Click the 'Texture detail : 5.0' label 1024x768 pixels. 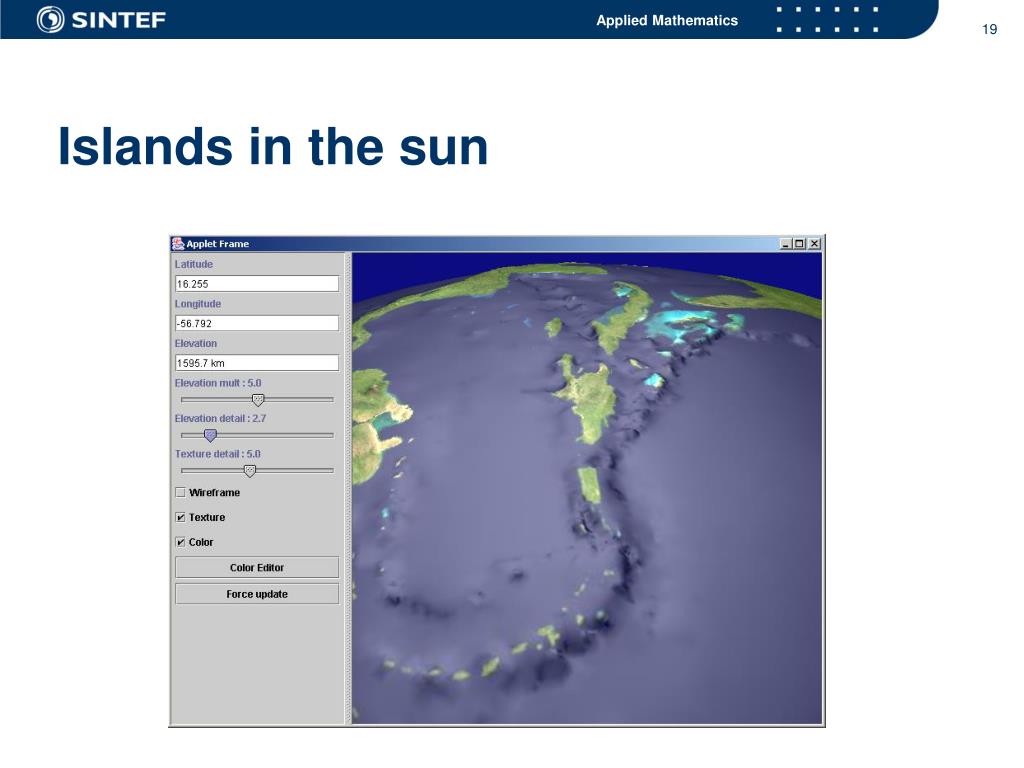(217, 454)
